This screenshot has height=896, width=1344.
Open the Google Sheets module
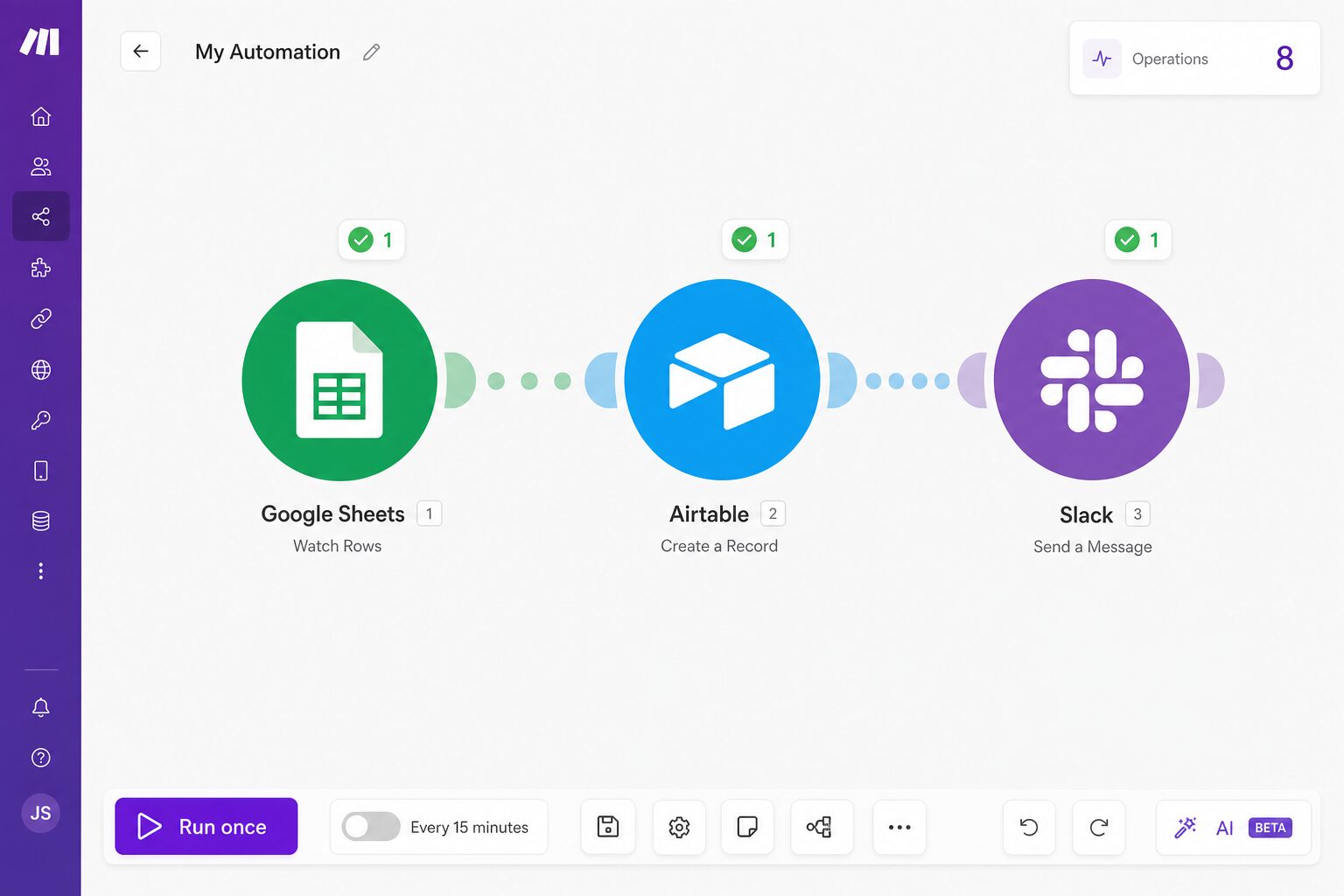(339, 380)
